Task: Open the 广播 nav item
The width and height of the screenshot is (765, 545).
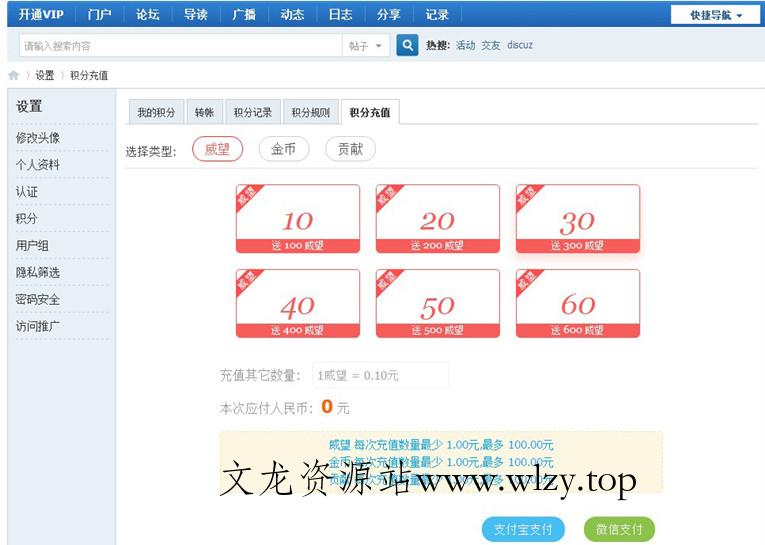Action: [x=244, y=14]
